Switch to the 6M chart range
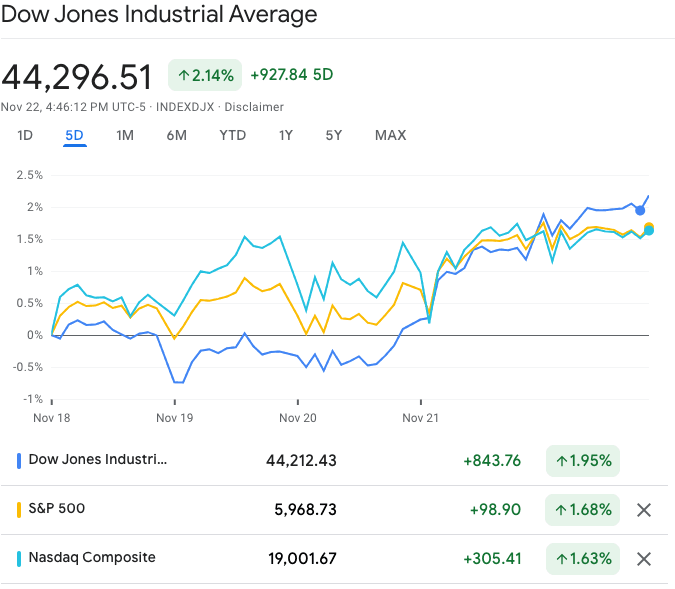Screen dimensions: 675x589 click(x=176, y=135)
